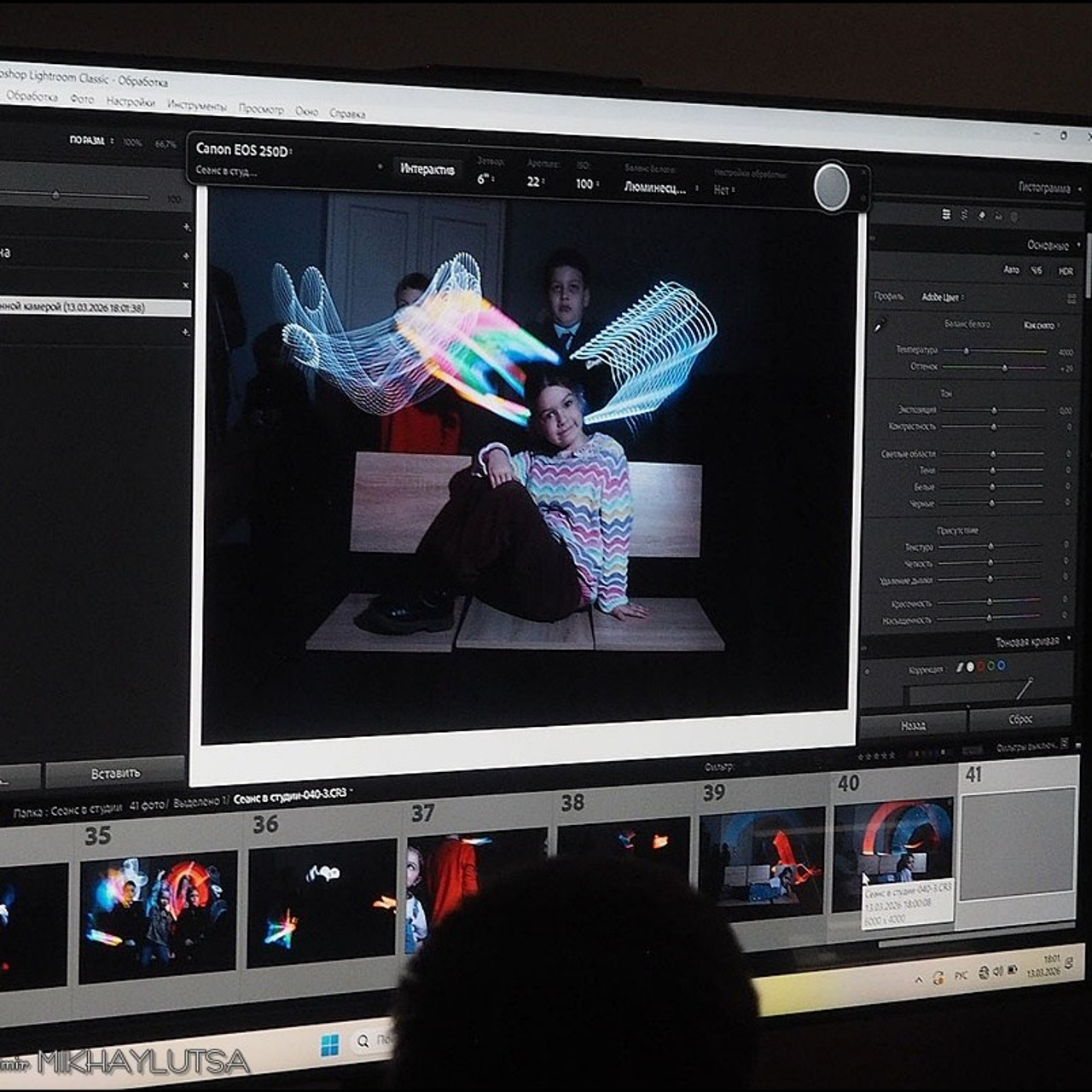Screen dimensions: 1092x1092
Task: Open the Инструменты menu
Action: (197, 106)
